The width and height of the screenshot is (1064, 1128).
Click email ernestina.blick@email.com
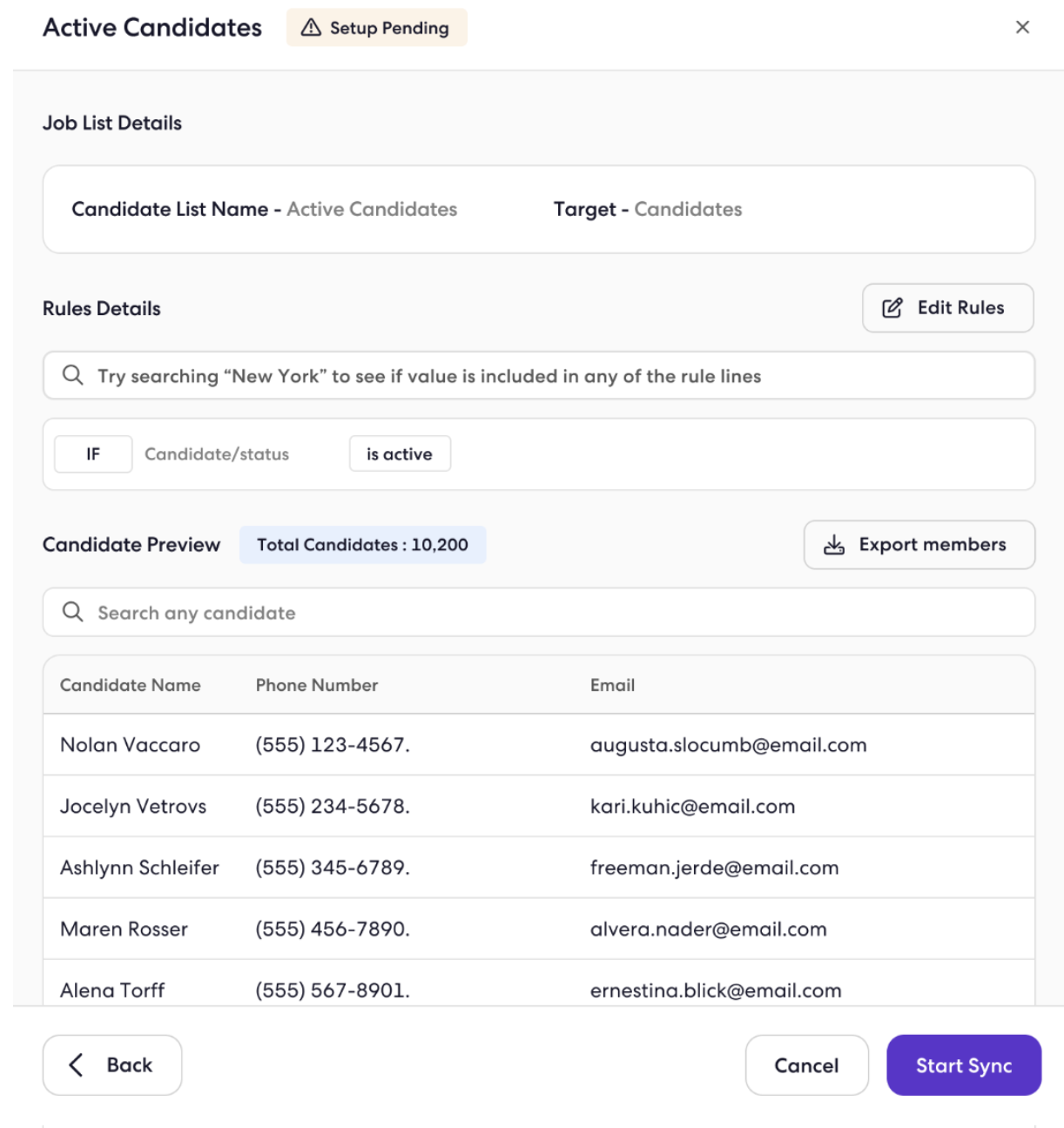pyautogui.click(x=716, y=990)
